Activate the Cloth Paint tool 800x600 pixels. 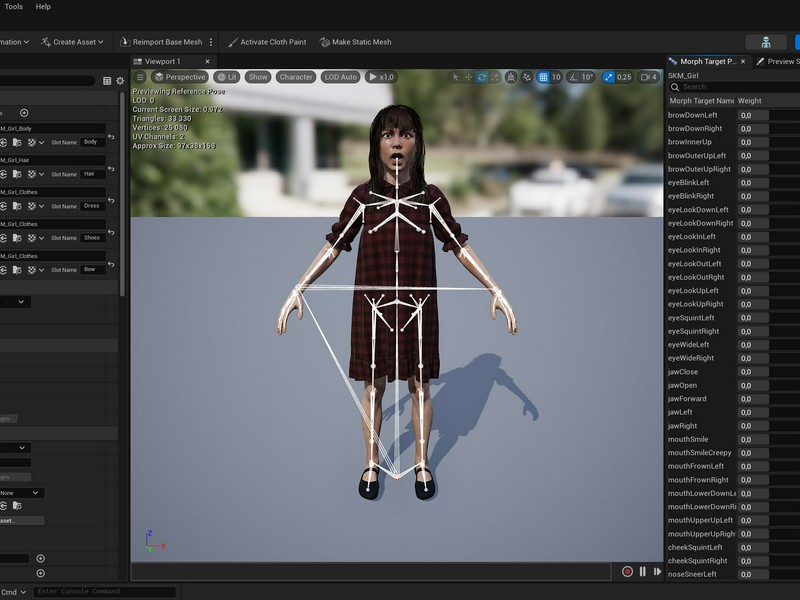[x=267, y=42]
